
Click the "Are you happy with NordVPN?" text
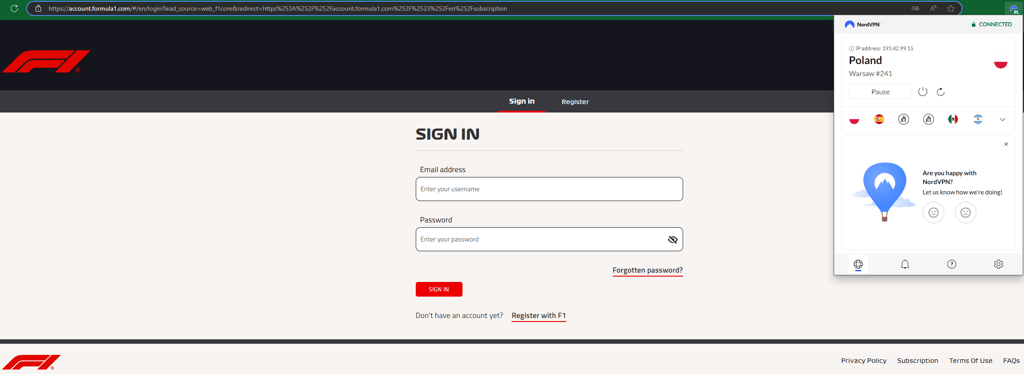pos(950,178)
